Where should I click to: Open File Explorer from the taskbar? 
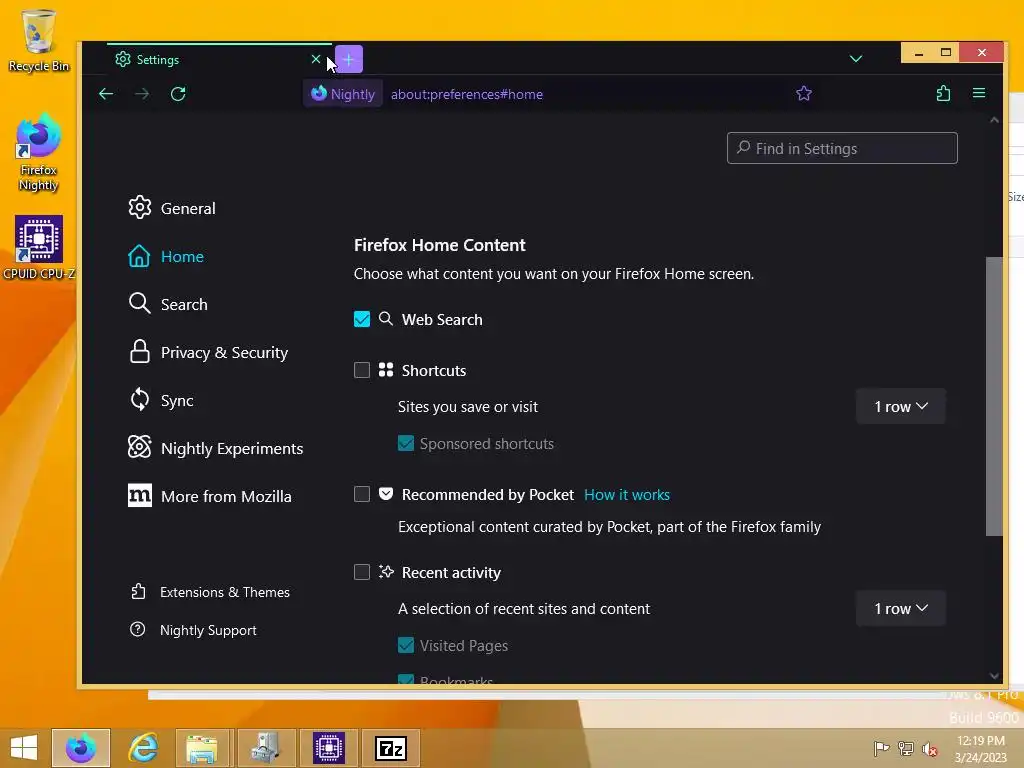202,748
